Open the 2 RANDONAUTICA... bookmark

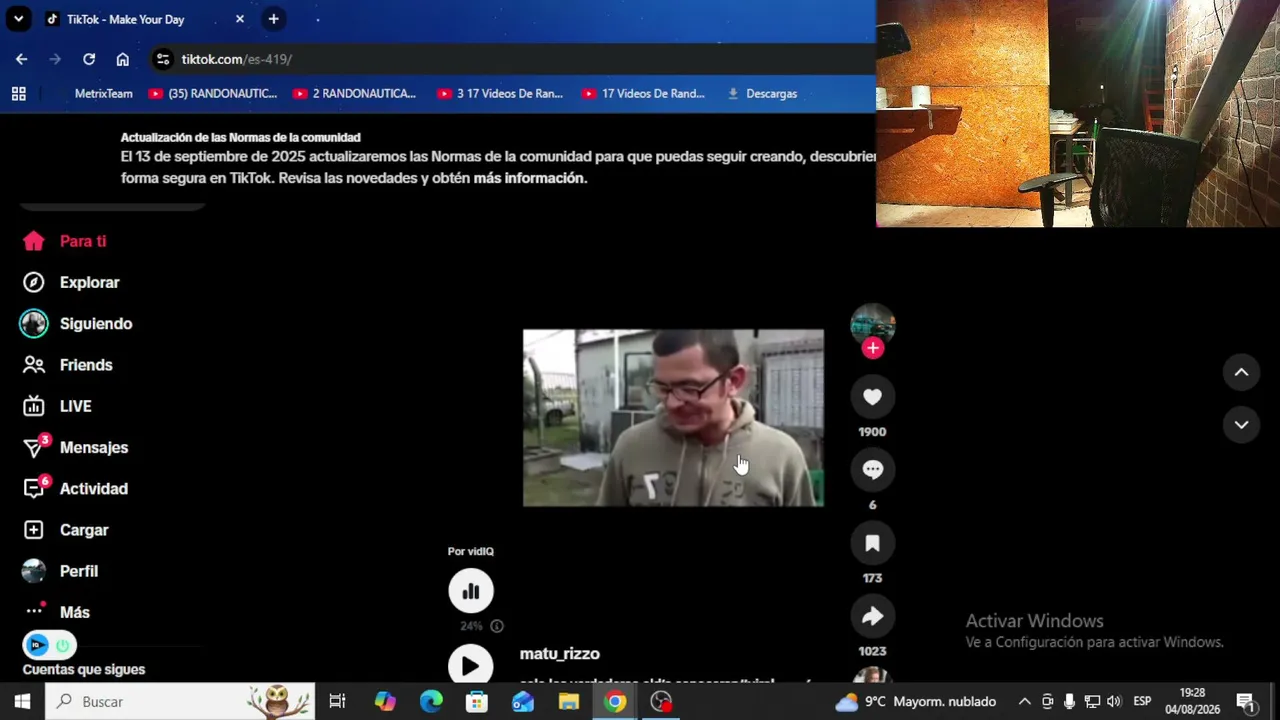click(355, 94)
